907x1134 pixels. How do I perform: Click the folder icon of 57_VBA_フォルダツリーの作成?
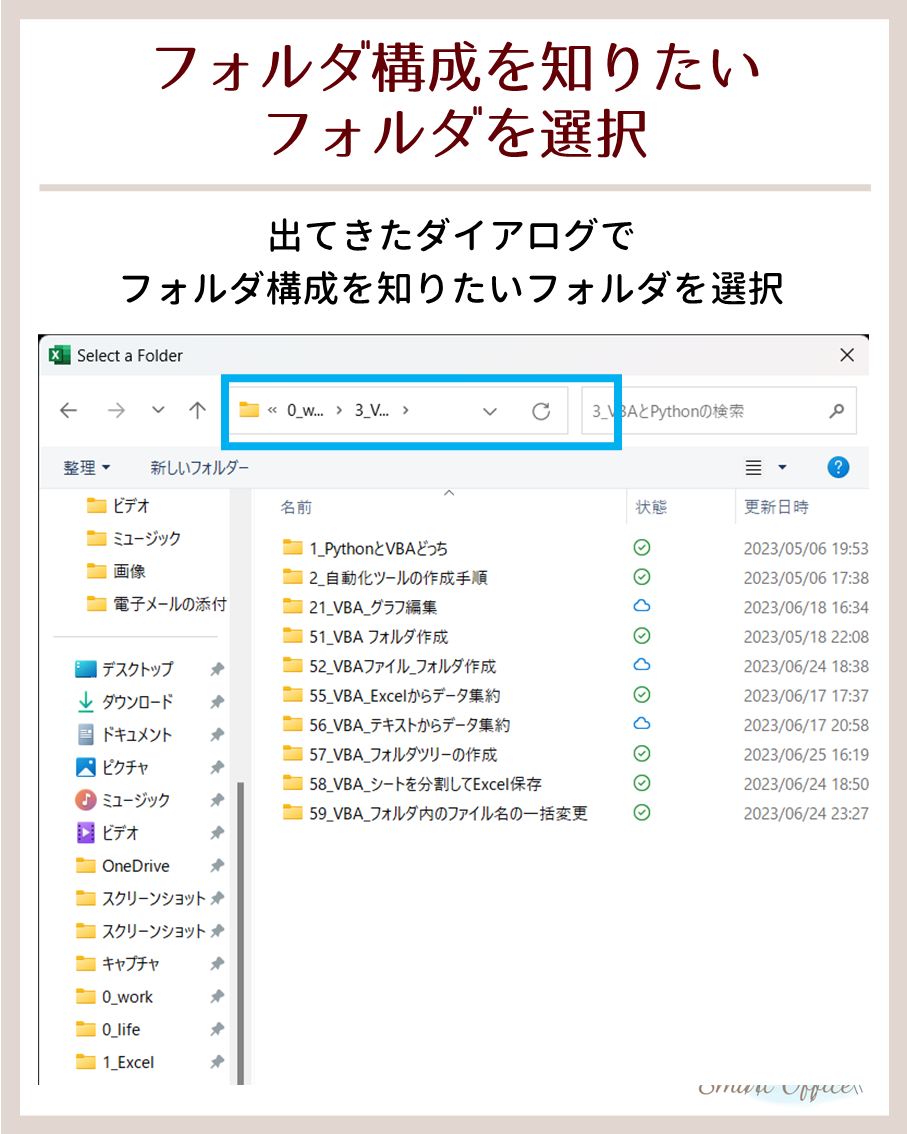292,754
